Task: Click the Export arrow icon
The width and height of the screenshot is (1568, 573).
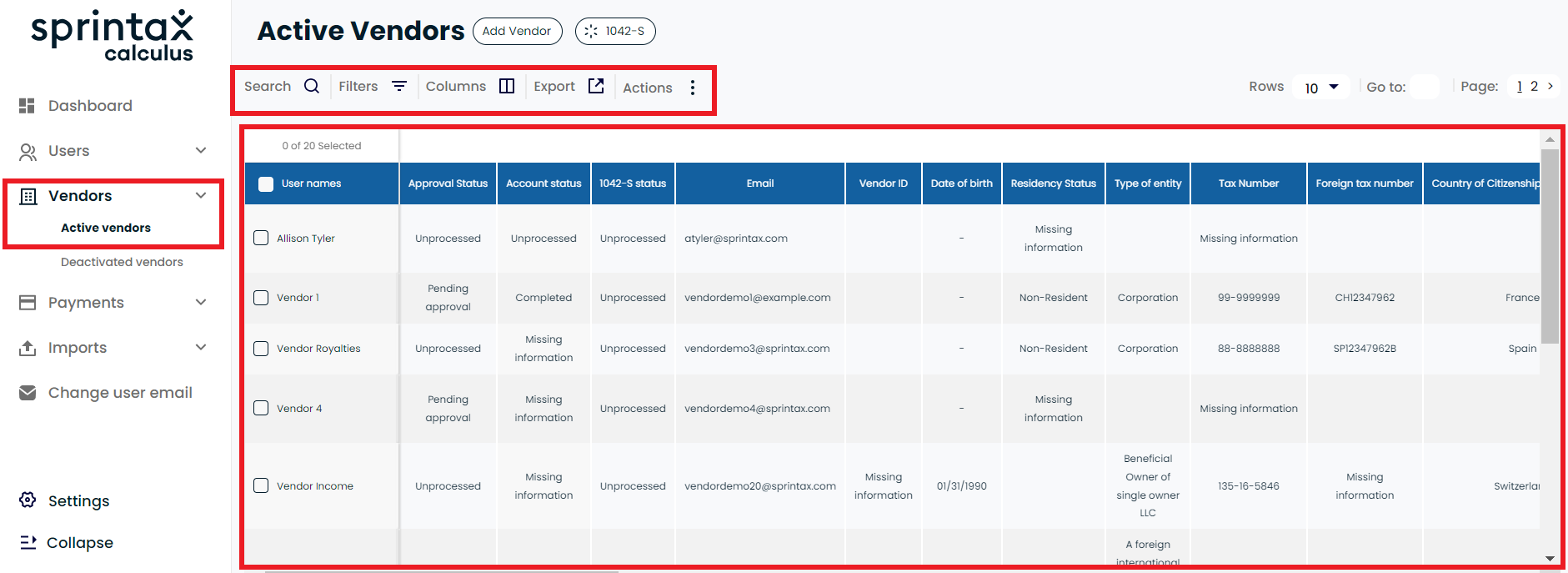Action: point(596,86)
